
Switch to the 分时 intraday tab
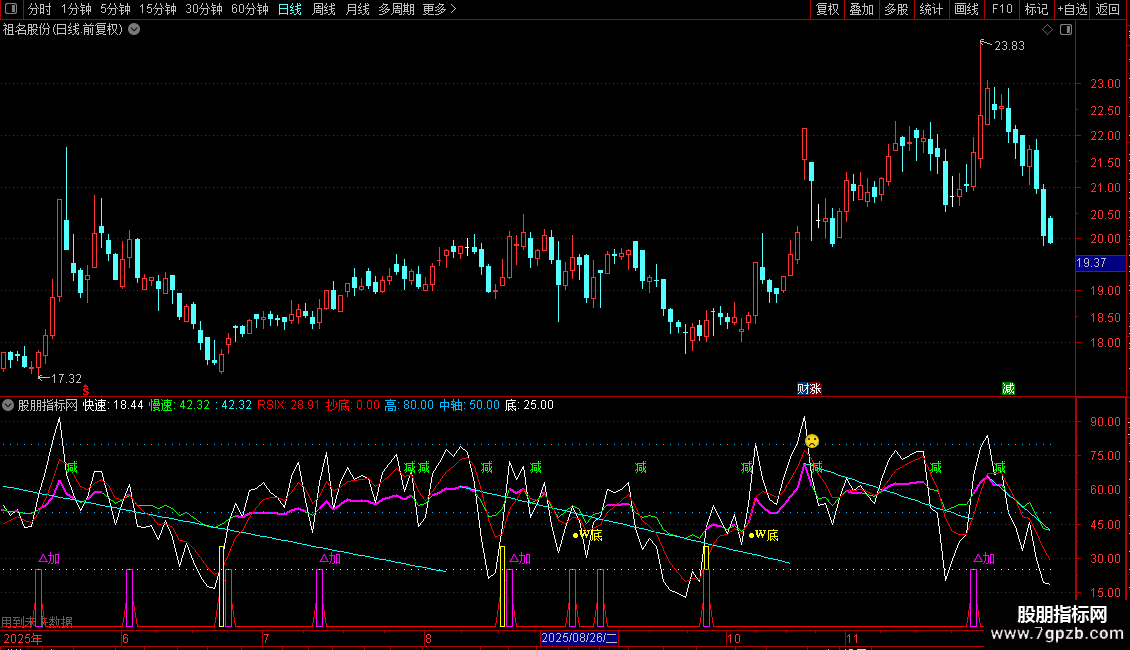(39, 10)
